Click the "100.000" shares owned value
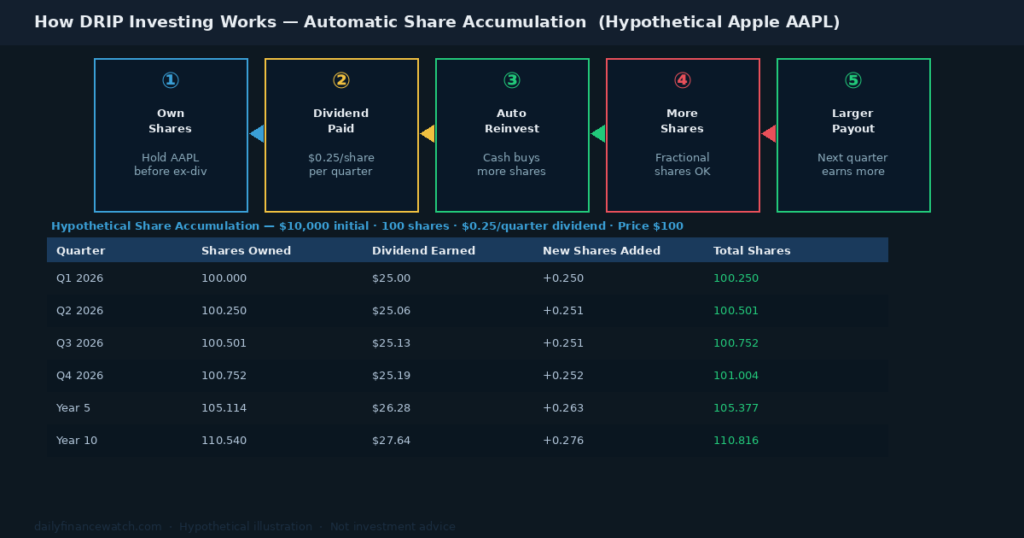The height and width of the screenshot is (538, 1024). pos(224,278)
